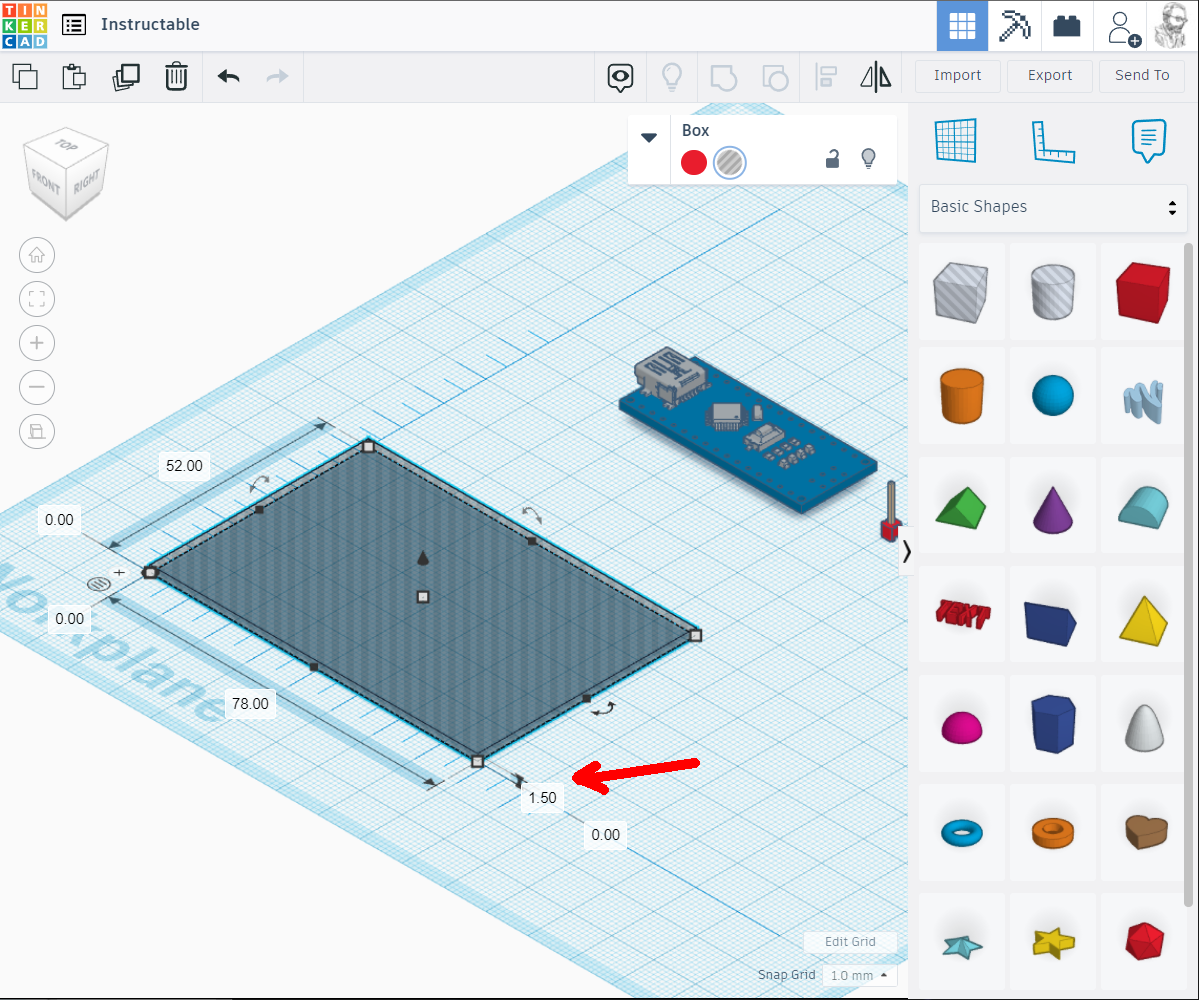1199x1000 pixels.
Task: Switch to Blocks pickaxe mode
Action: (x=1014, y=26)
